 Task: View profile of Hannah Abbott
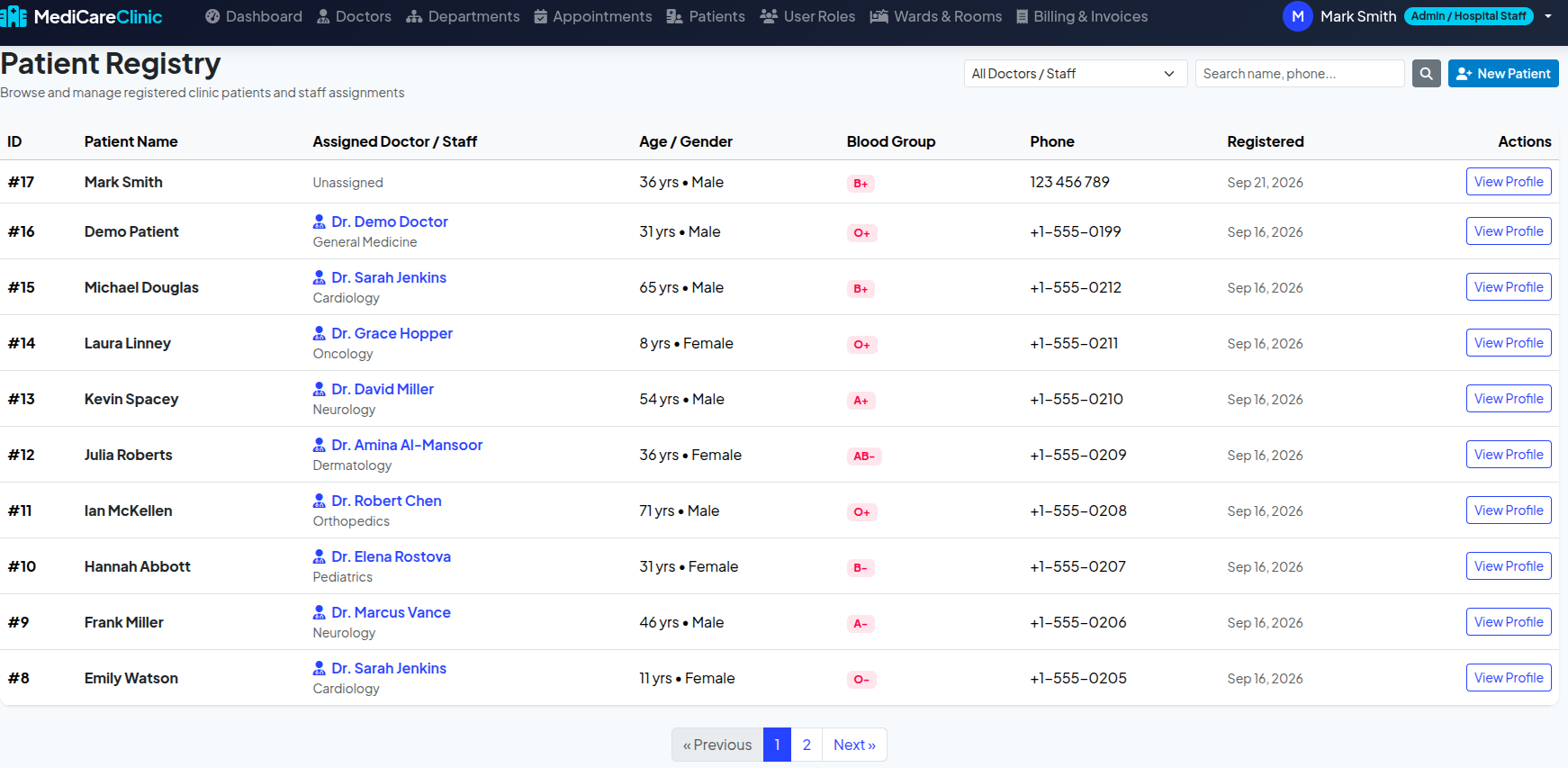point(1509,566)
